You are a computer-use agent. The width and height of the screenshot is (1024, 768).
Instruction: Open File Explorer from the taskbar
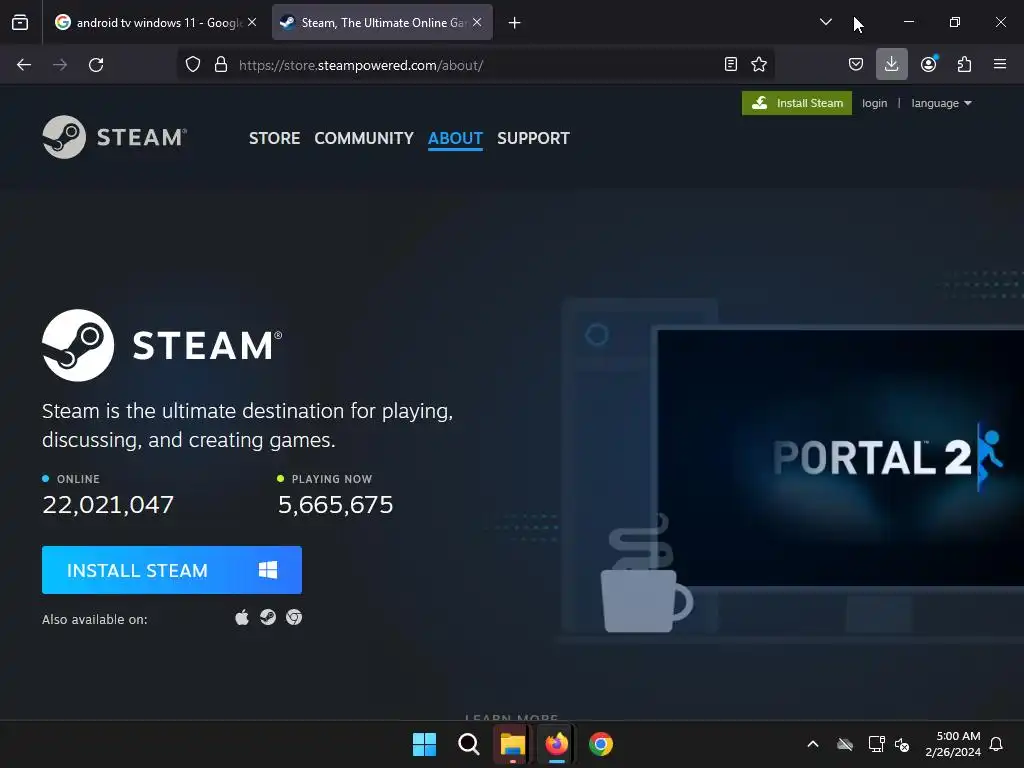coord(513,744)
